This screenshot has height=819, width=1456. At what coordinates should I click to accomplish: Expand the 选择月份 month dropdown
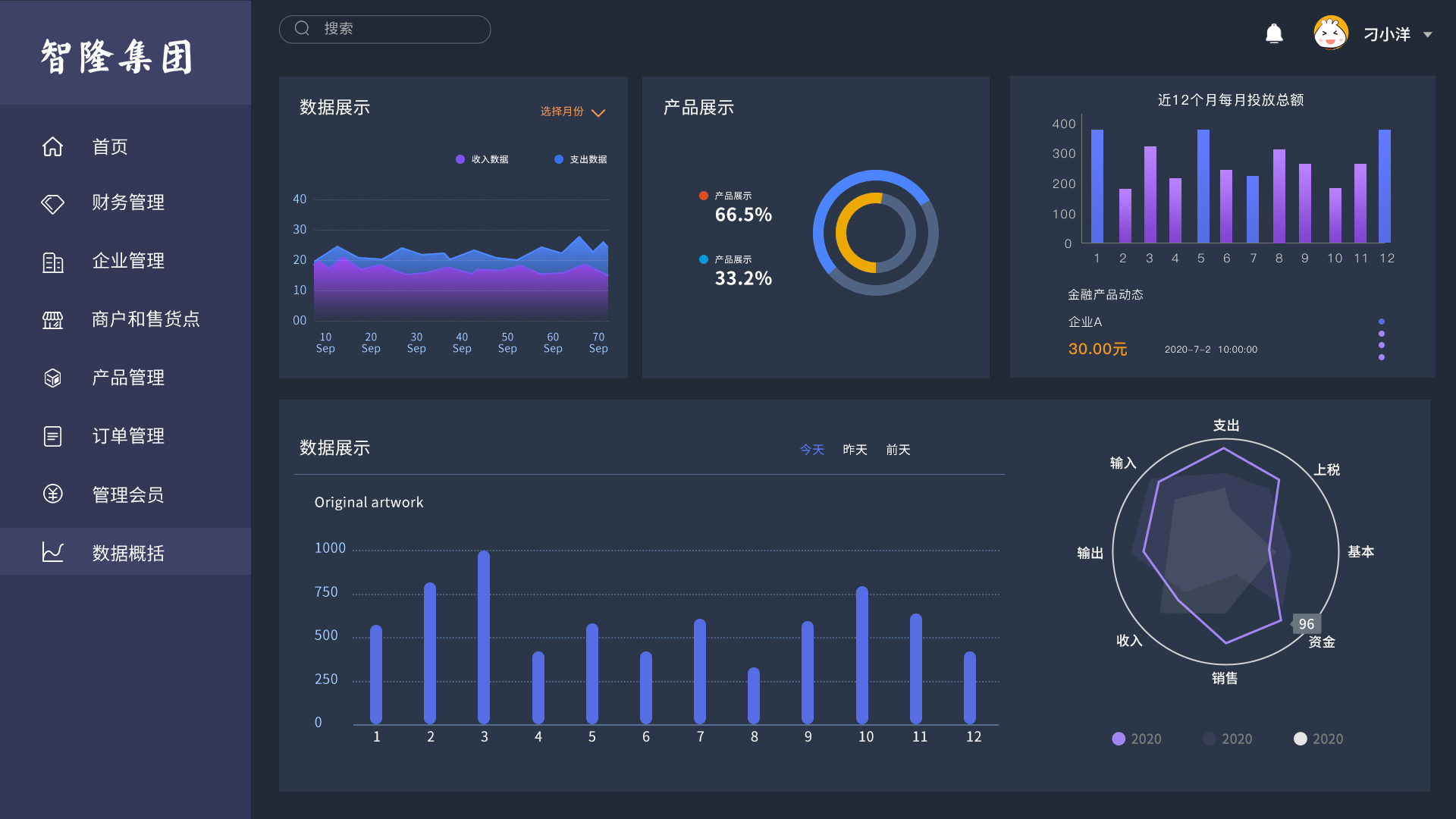[573, 112]
